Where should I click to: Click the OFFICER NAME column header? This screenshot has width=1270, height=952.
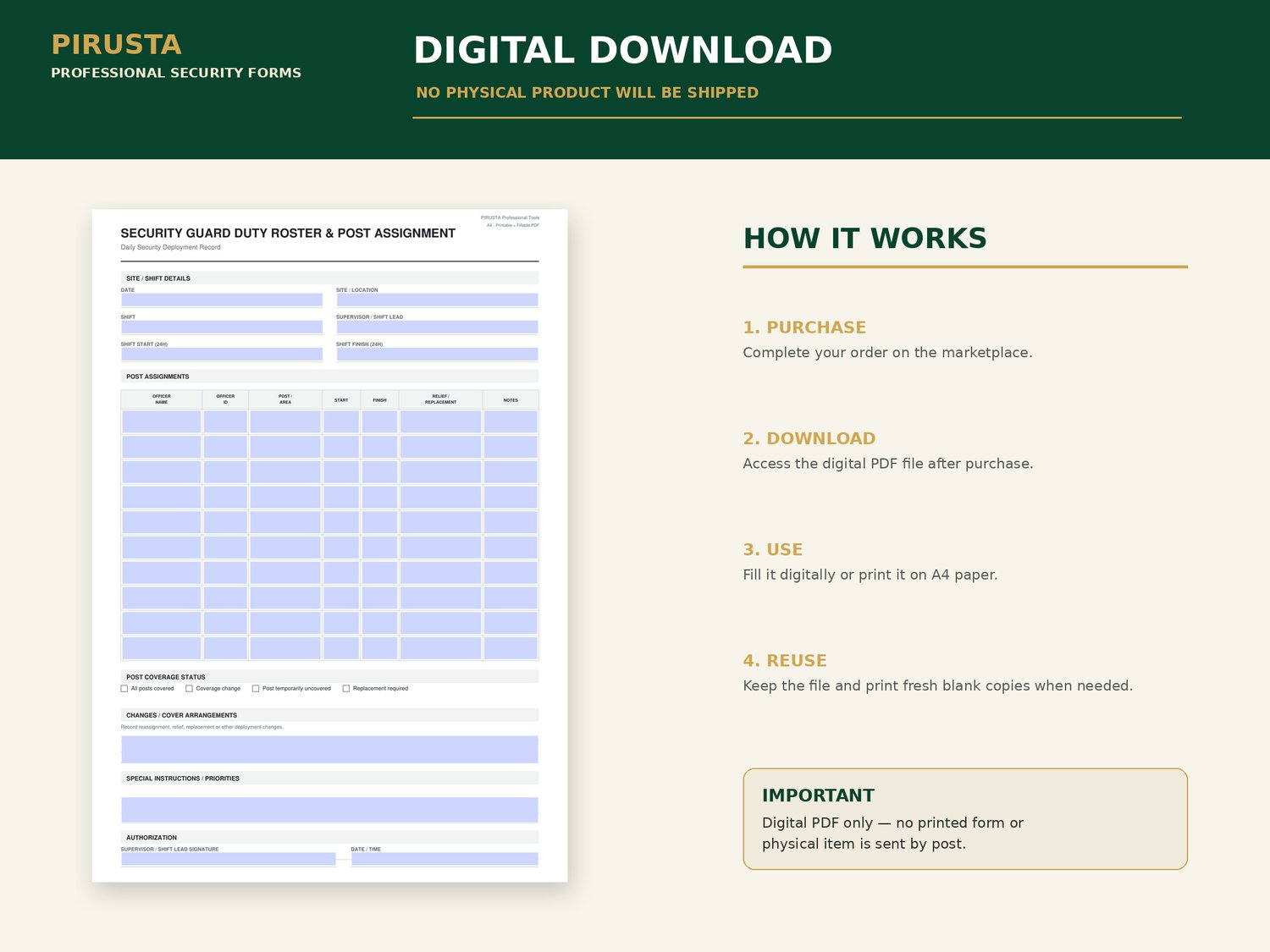coord(162,399)
